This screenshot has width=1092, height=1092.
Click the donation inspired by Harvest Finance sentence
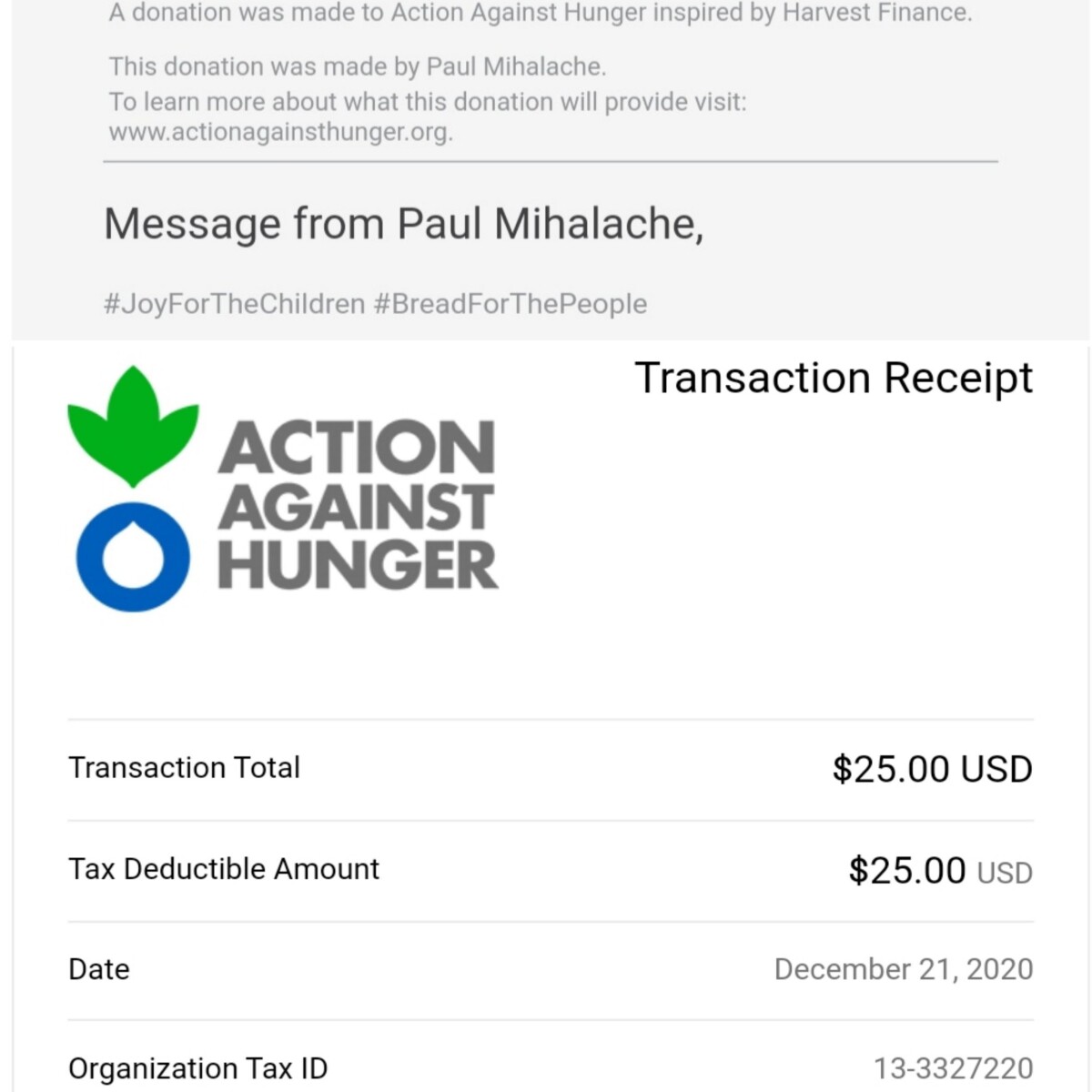click(x=541, y=14)
